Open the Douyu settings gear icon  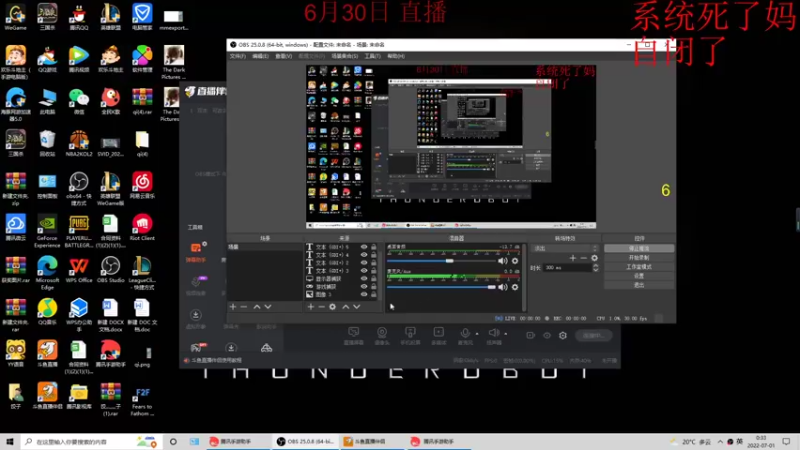[563, 335]
